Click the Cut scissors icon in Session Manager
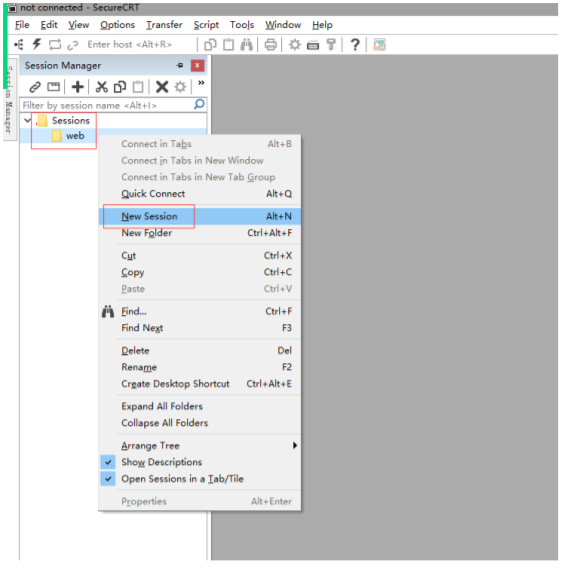This screenshot has width=564, height=568. (x=101, y=87)
